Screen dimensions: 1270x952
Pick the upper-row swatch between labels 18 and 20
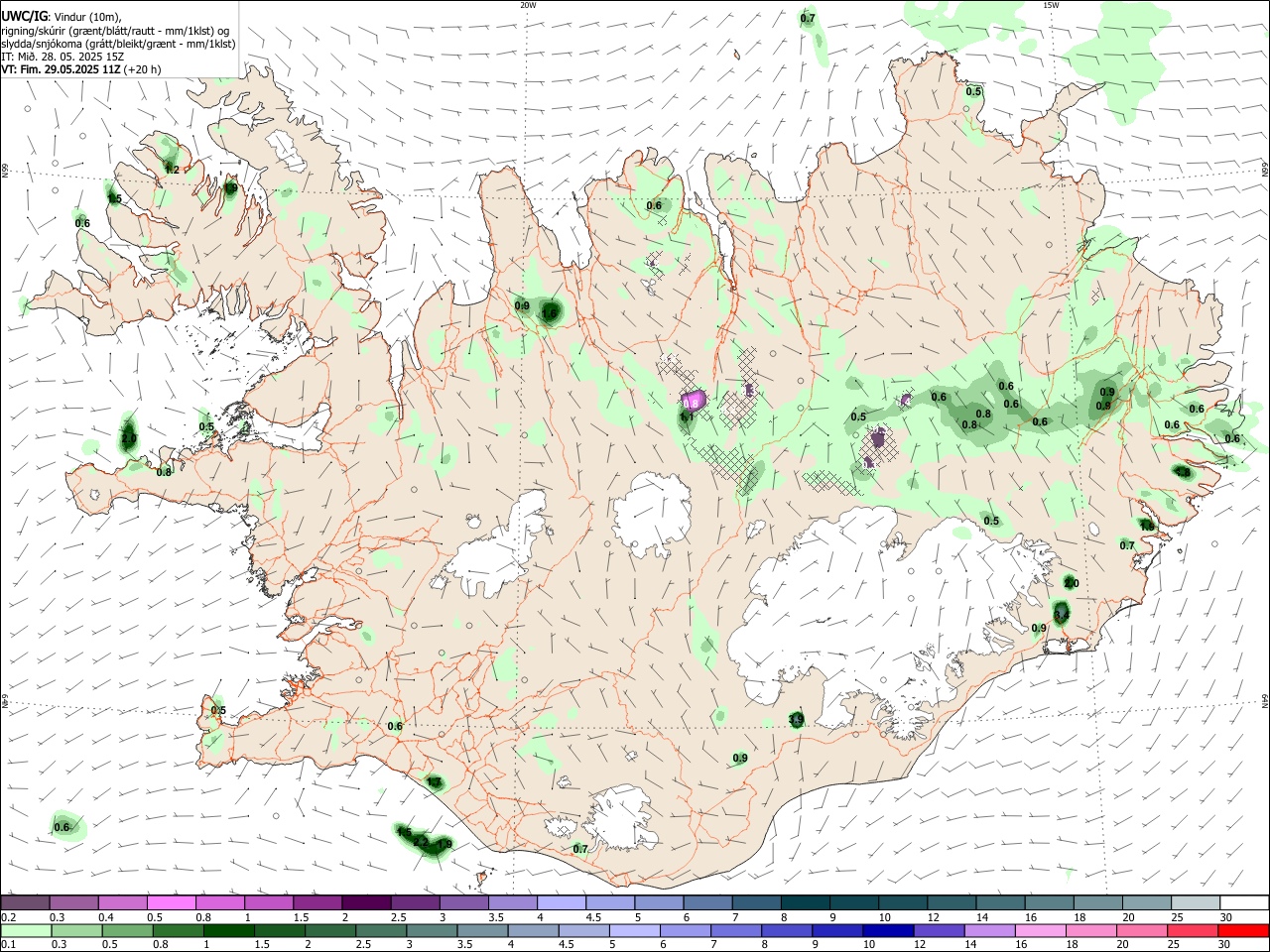tap(1098, 903)
